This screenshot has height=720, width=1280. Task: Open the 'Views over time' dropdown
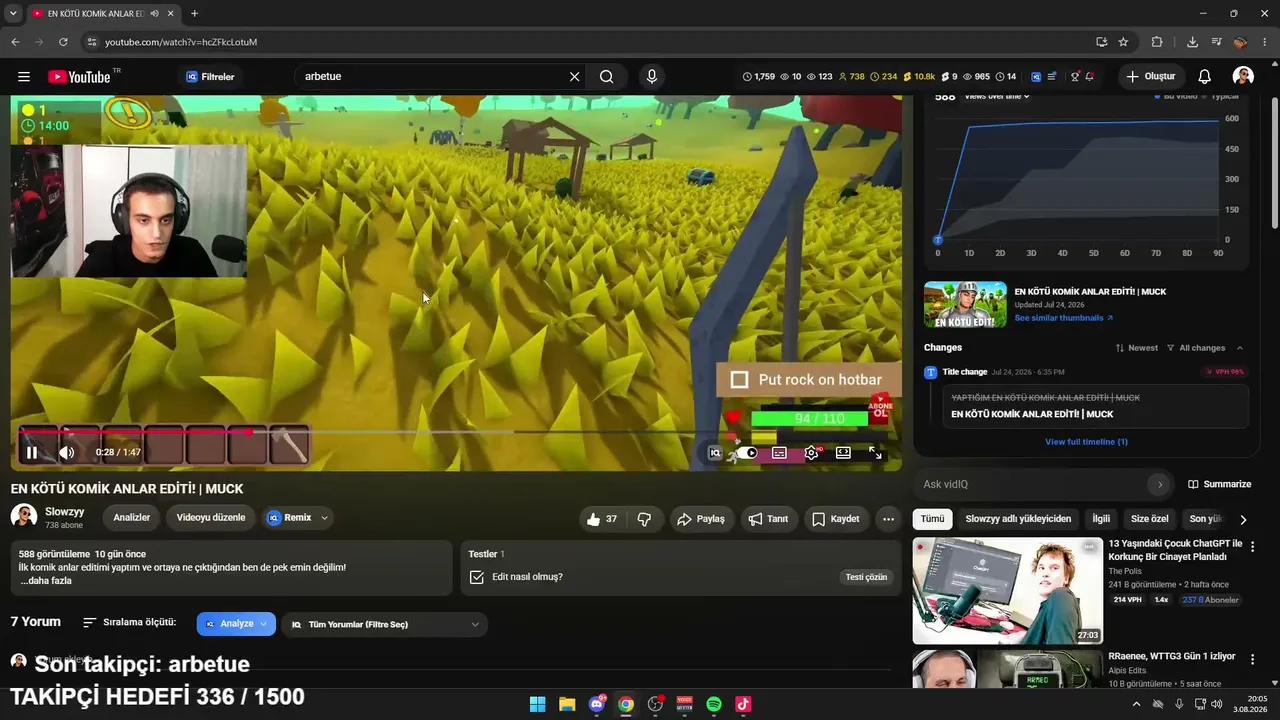996,97
